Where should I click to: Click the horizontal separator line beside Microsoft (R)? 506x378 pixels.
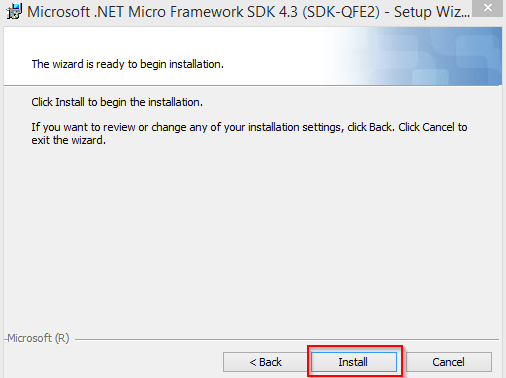coord(287,340)
